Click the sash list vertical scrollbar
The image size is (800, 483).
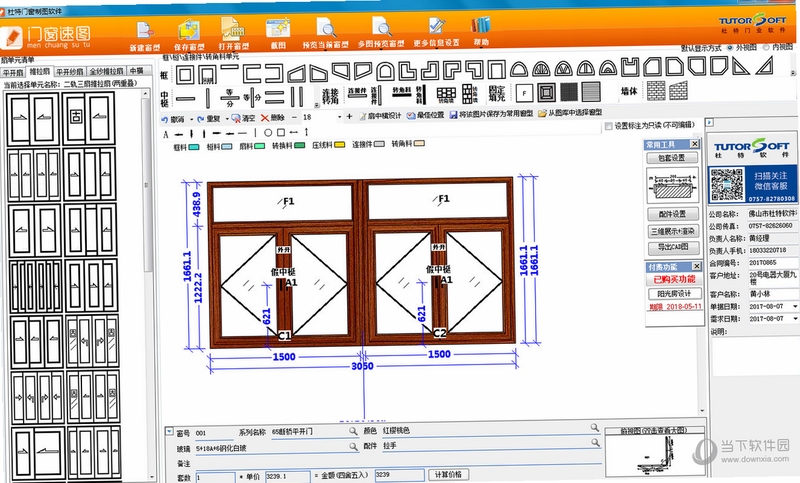[x=147, y=286]
